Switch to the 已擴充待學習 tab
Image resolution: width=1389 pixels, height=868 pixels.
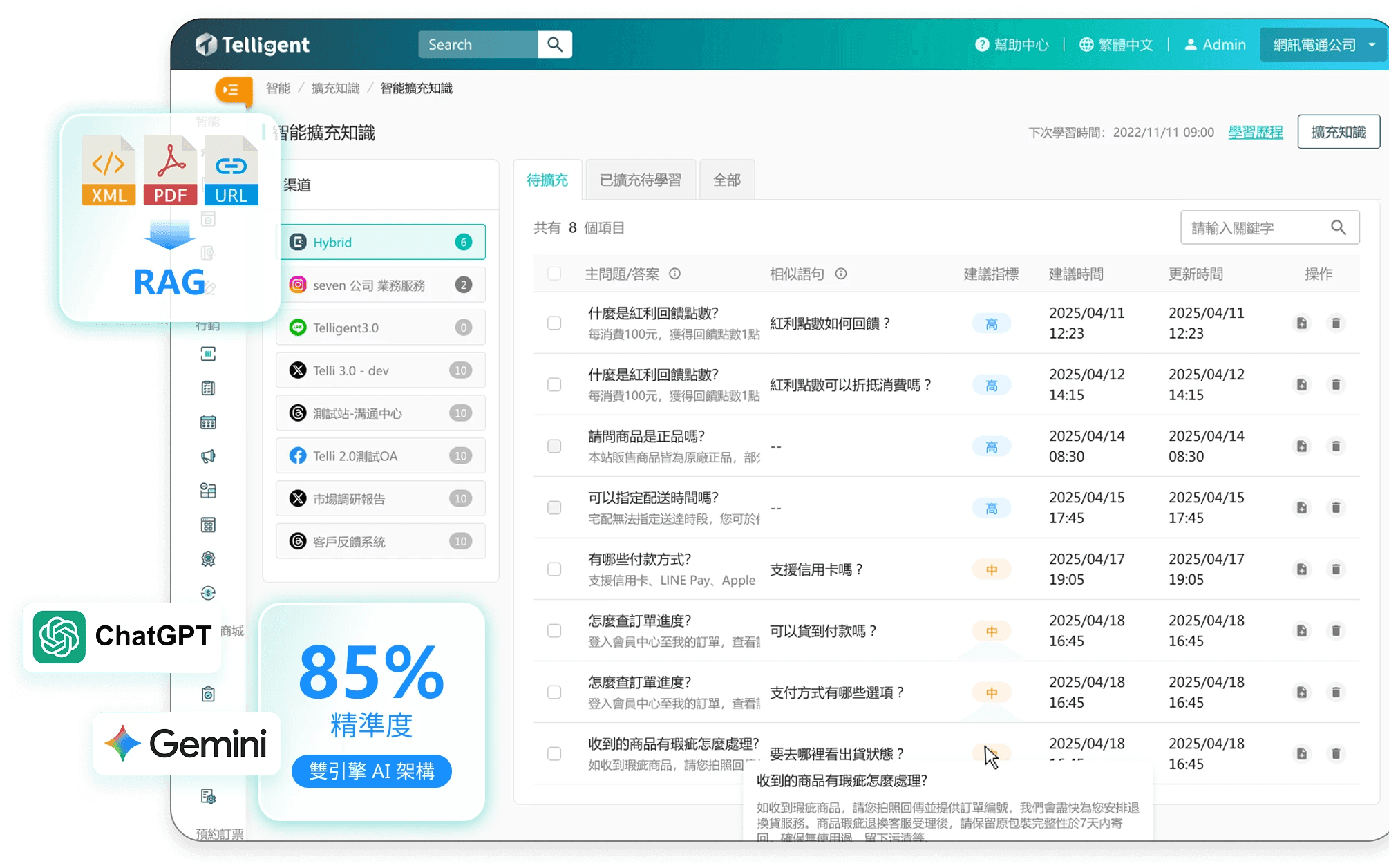click(x=640, y=180)
